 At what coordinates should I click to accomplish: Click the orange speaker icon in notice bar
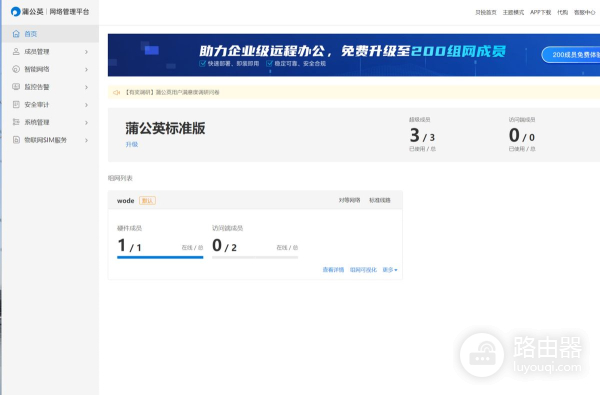click(116, 92)
